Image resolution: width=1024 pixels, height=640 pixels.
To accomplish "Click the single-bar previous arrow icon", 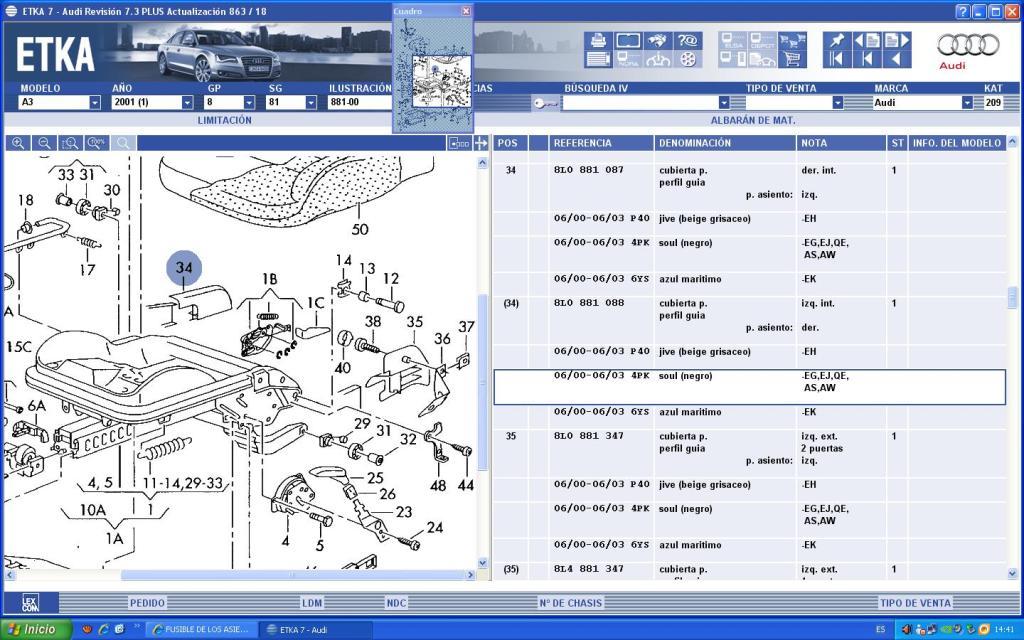I will pyautogui.click(x=867, y=59).
